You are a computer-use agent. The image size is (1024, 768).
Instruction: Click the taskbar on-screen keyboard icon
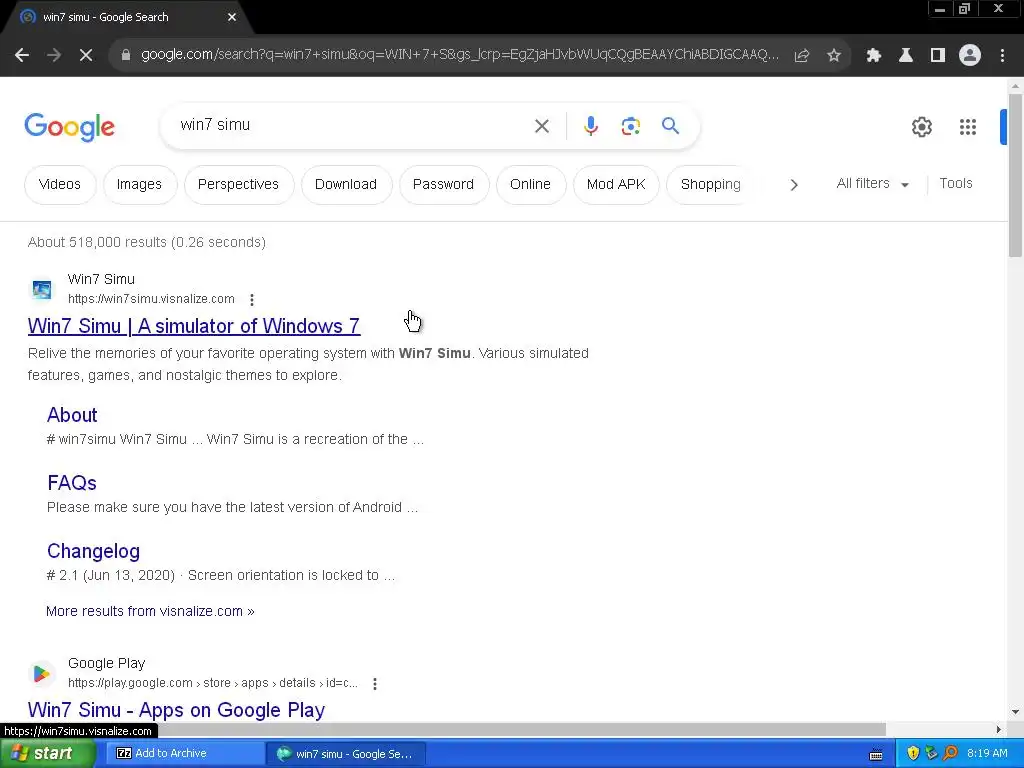tap(876, 755)
